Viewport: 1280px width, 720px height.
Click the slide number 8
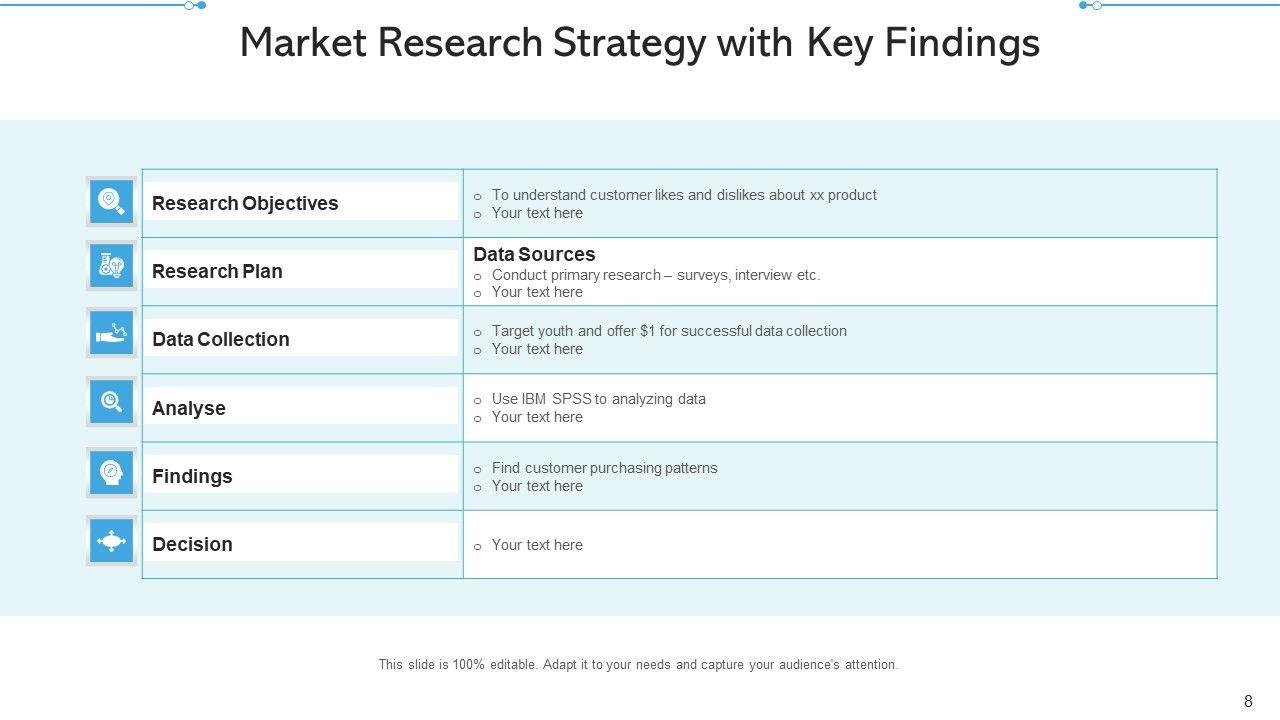point(1248,701)
